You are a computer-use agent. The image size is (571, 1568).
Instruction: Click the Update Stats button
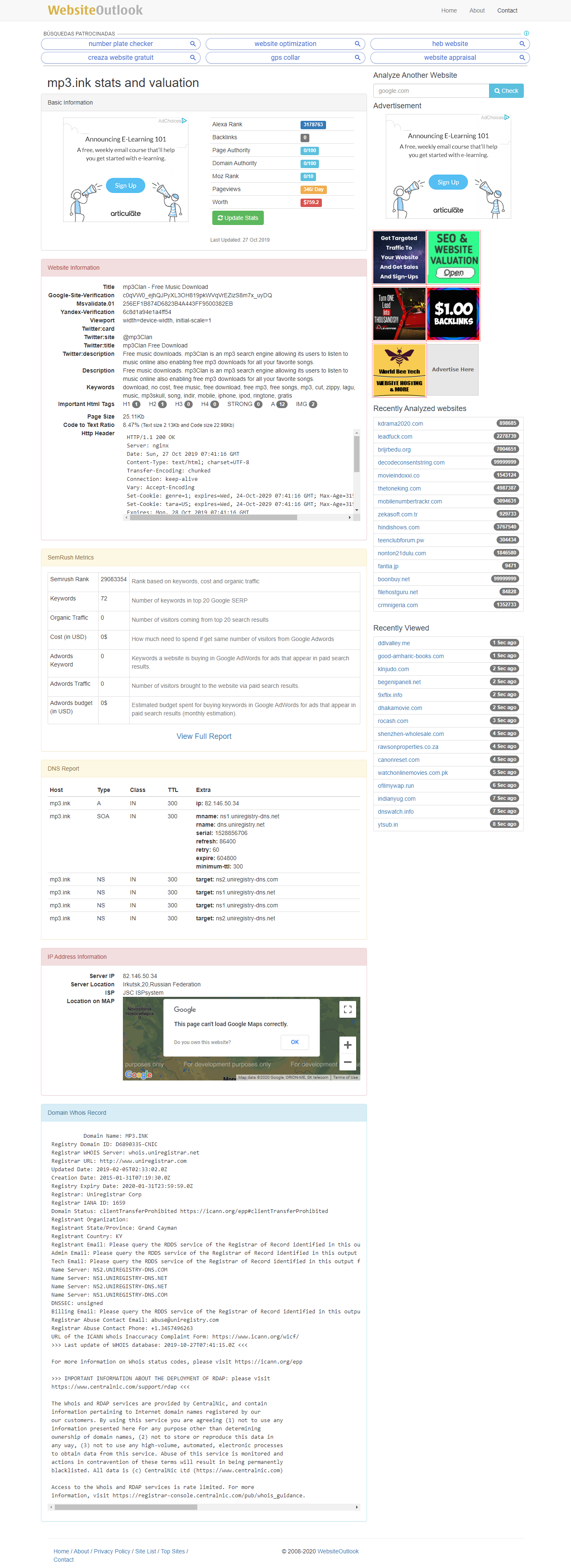pyautogui.click(x=237, y=218)
